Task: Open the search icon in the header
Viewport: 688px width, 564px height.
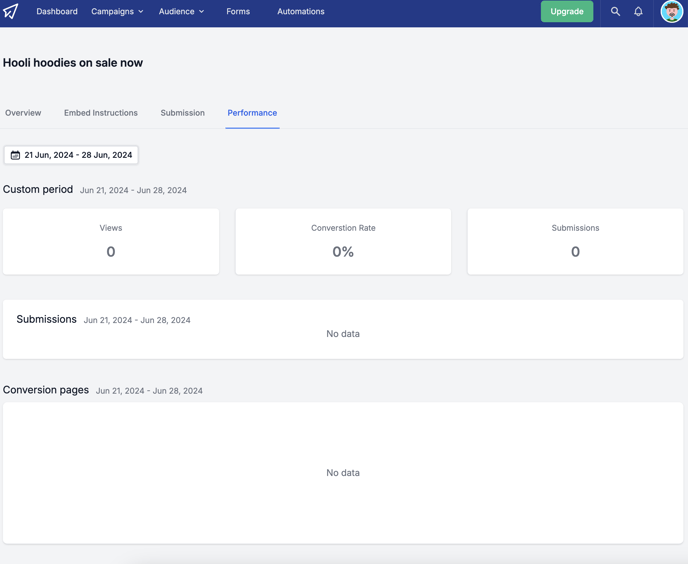Action: pos(615,11)
